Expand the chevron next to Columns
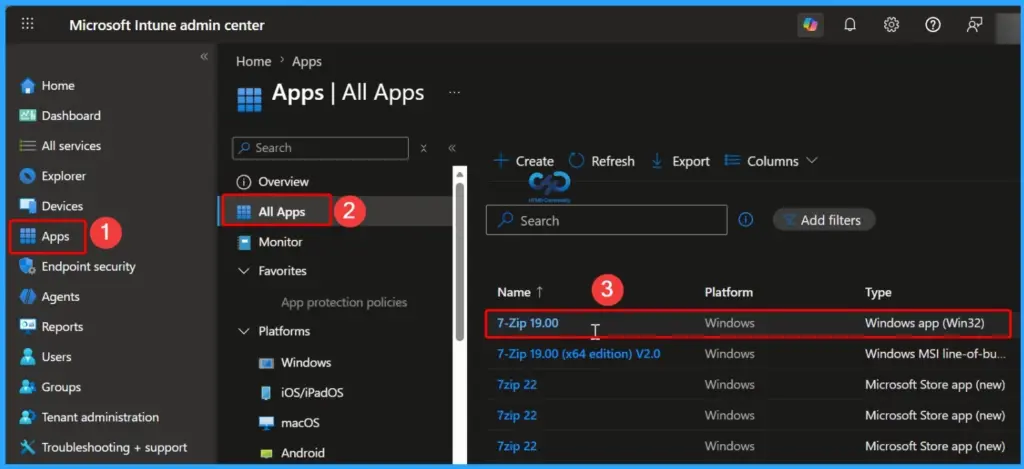 tap(812, 161)
